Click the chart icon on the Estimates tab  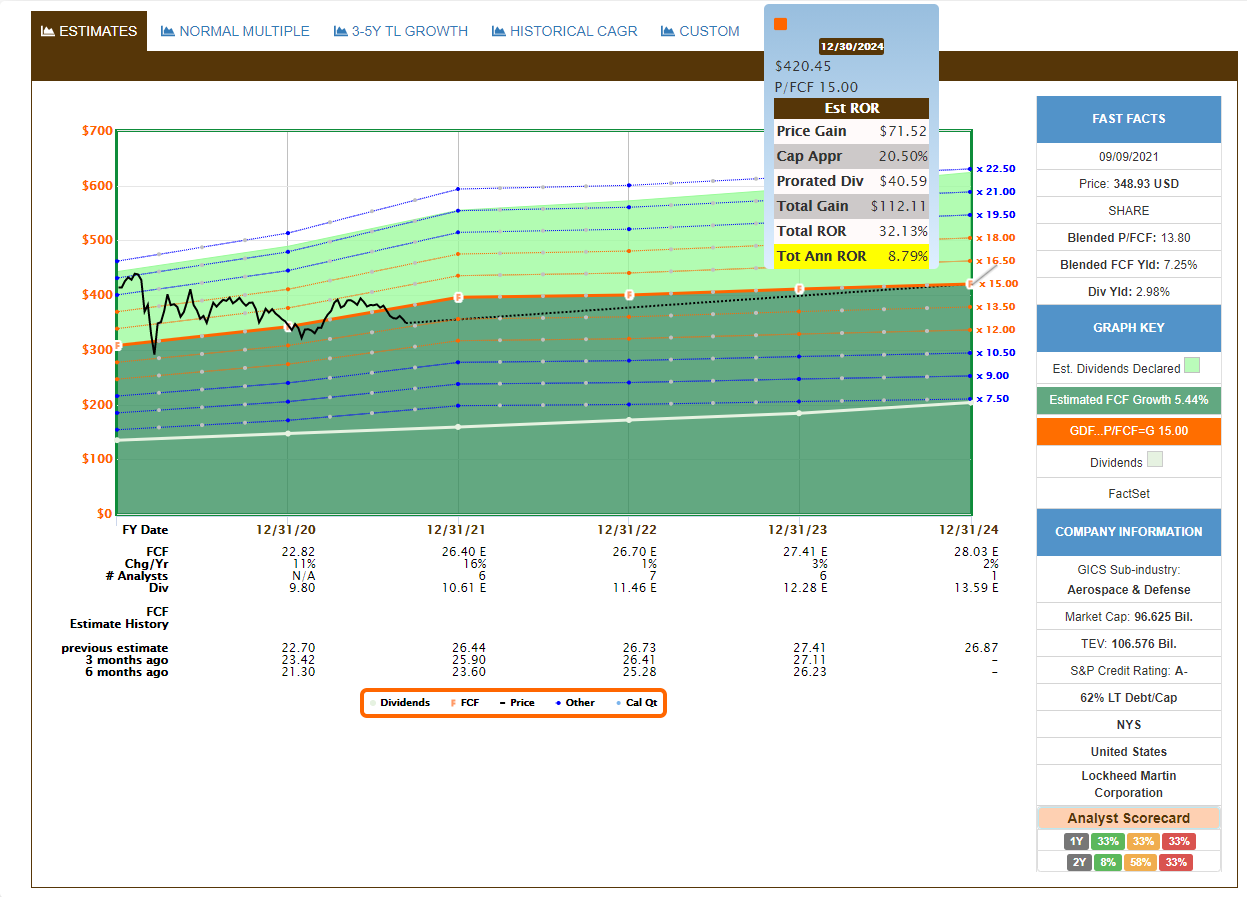pyautogui.click(x=47, y=31)
